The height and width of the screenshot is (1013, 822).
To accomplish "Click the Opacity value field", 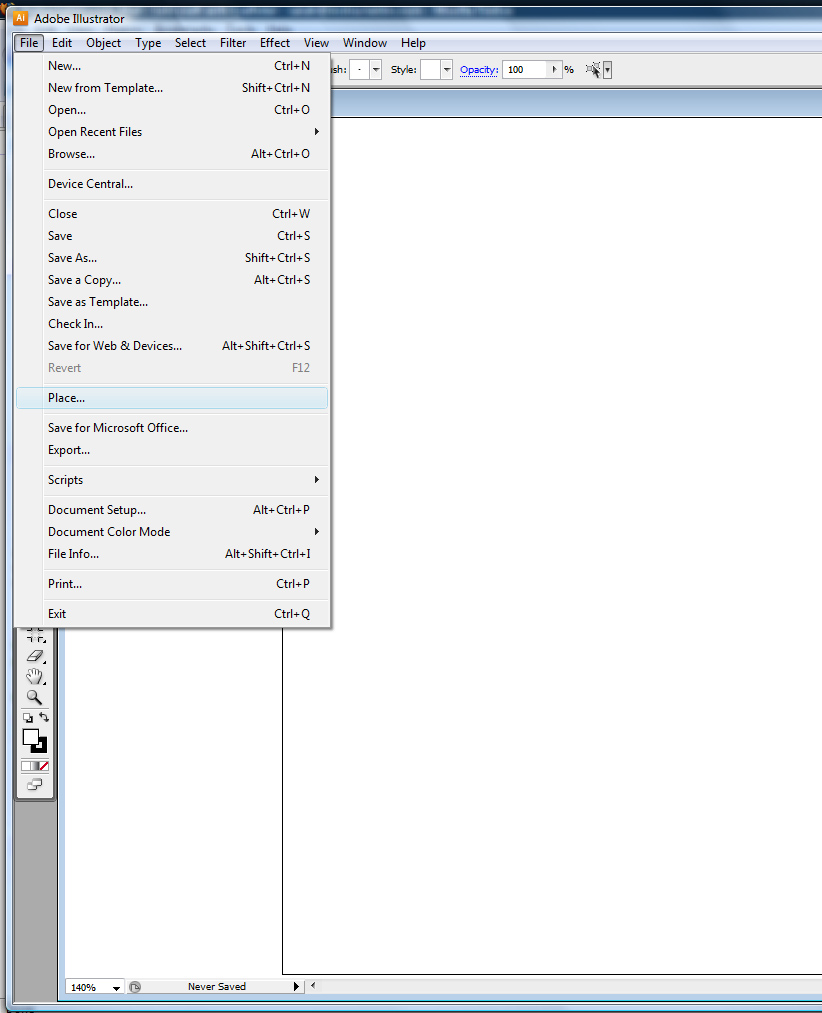I will tap(526, 70).
